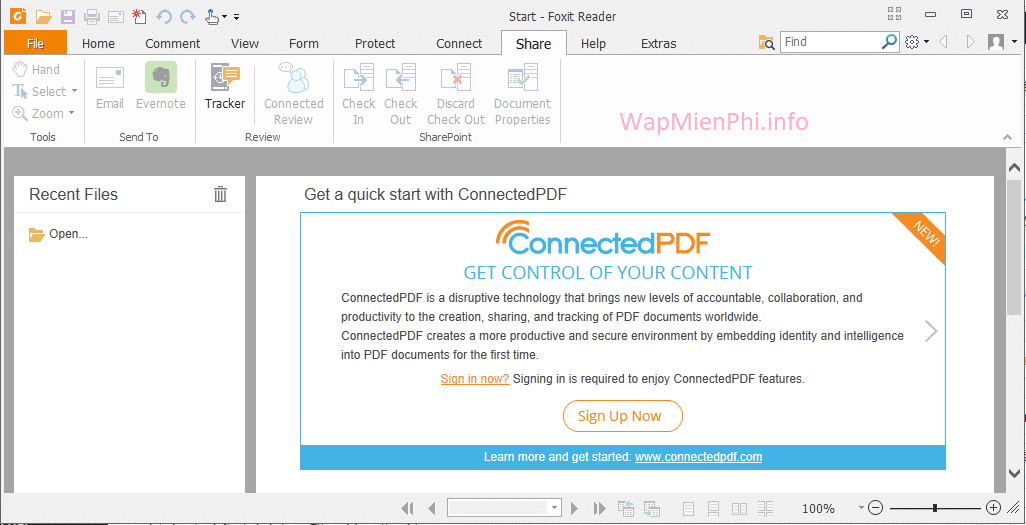Click the SharePoint Check Out button
This screenshot has height=525, width=1026.
(x=400, y=94)
